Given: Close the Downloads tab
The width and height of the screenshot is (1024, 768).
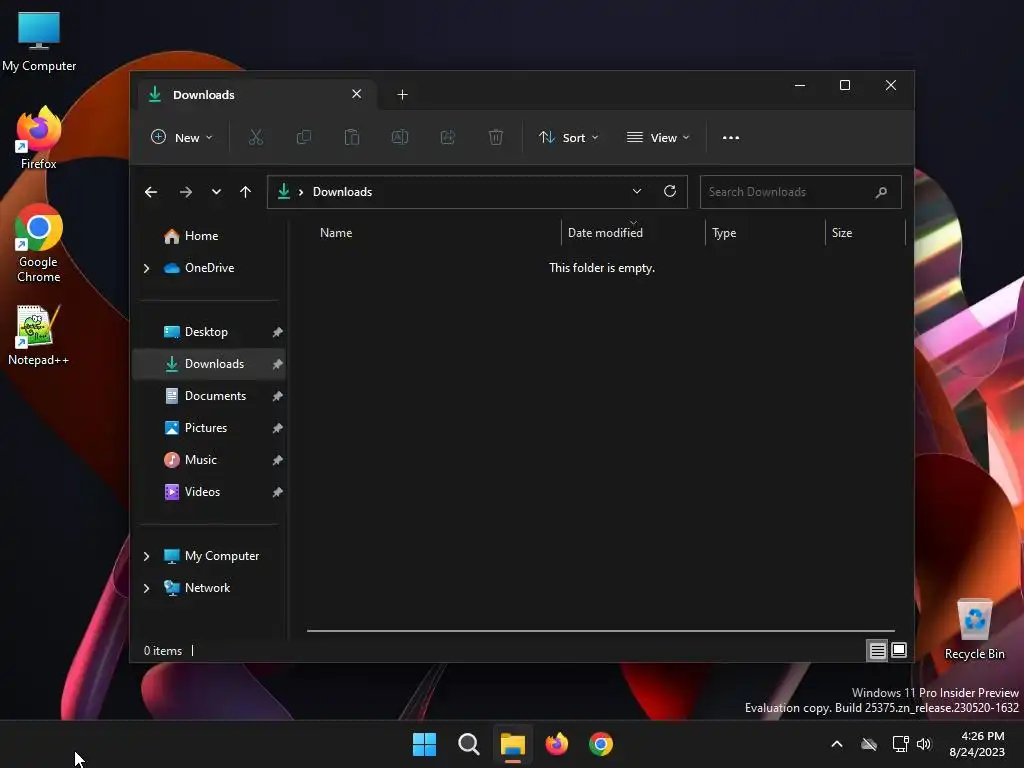Looking at the screenshot, I should click(x=357, y=94).
